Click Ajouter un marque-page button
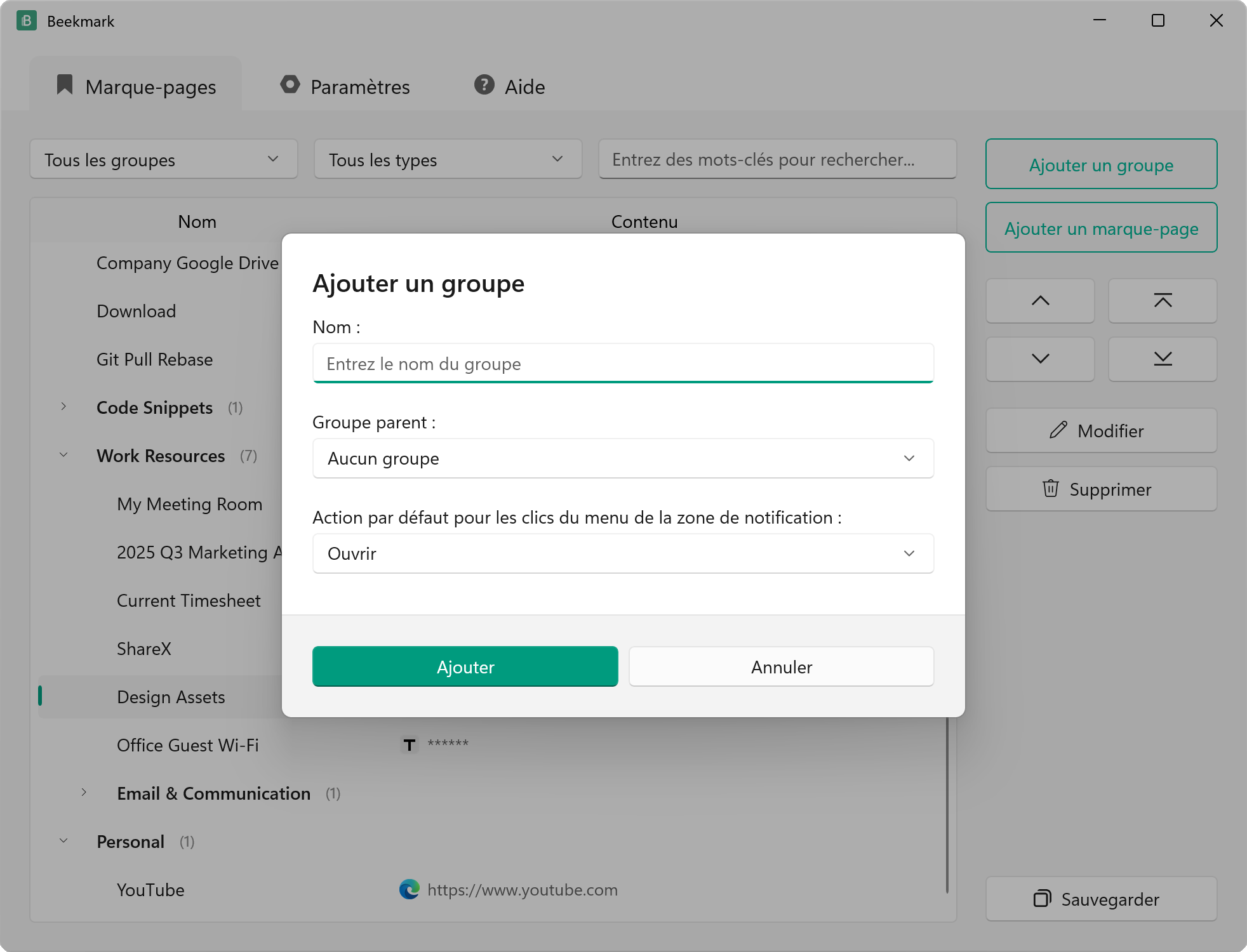The width and height of the screenshot is (1247, 952). point(1102,228)
